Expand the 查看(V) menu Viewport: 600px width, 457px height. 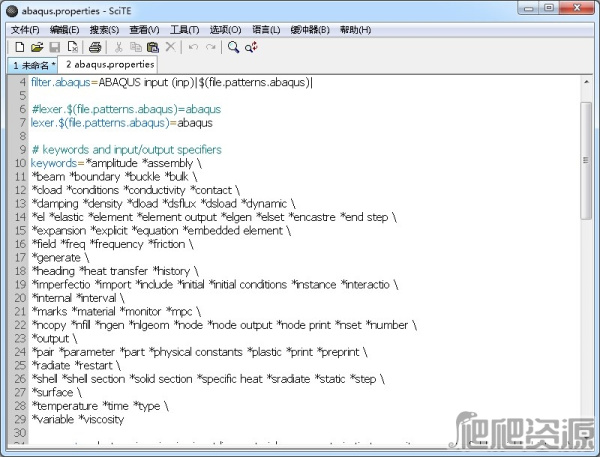144,29
